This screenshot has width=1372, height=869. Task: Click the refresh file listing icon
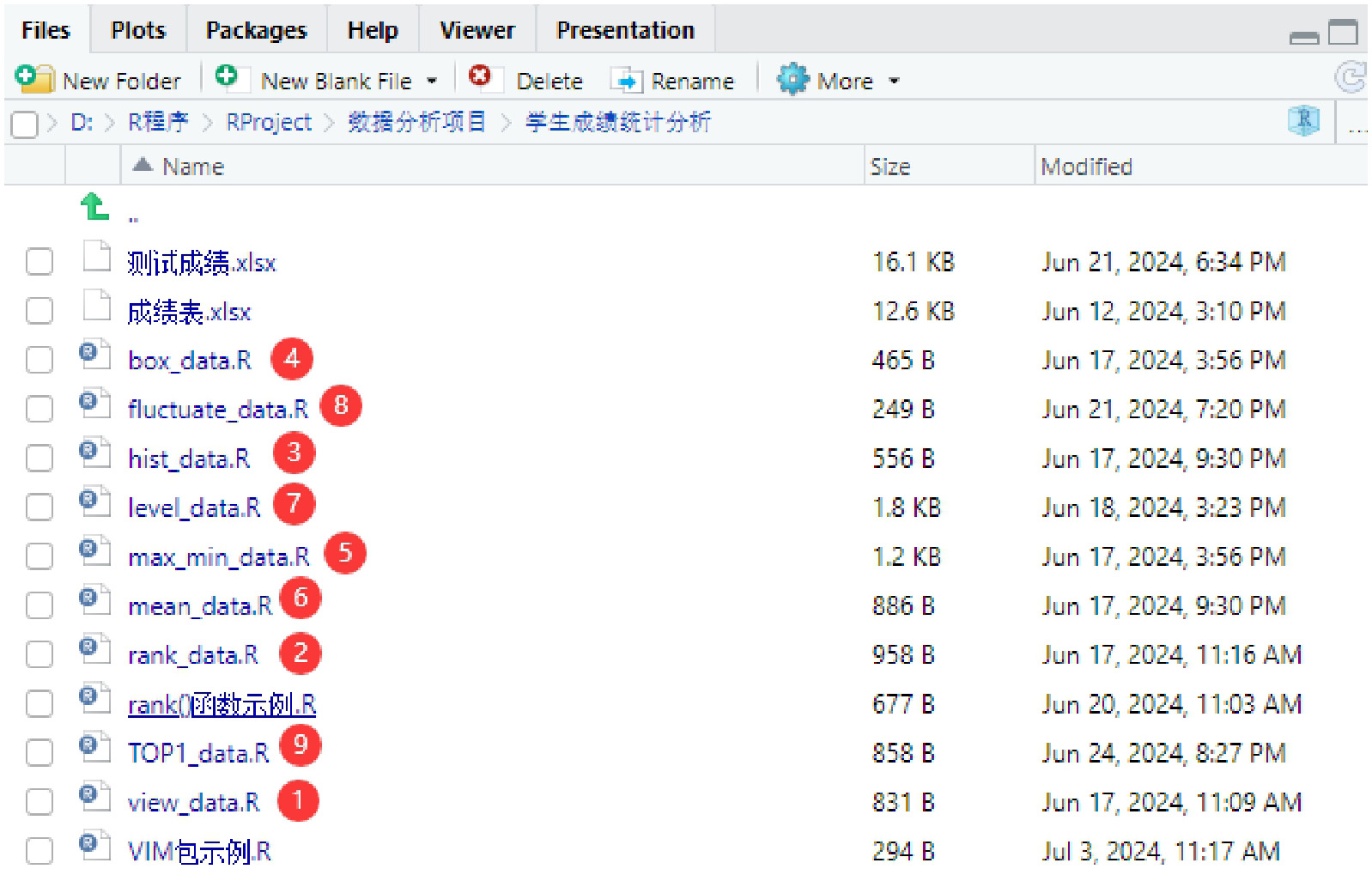(1351, 78)
